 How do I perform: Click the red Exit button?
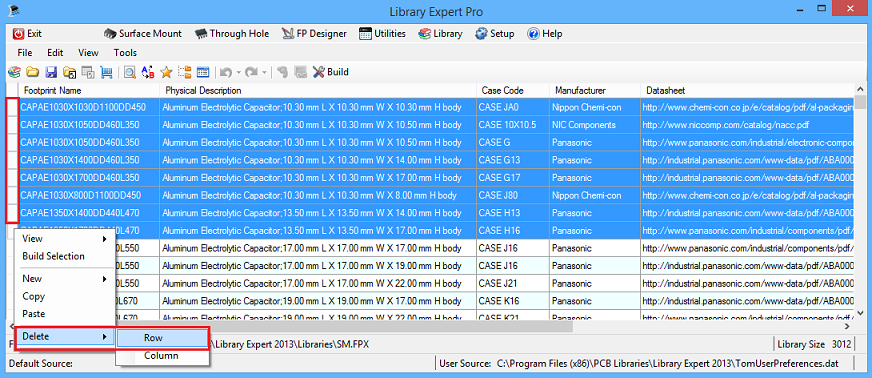point(27,33)
